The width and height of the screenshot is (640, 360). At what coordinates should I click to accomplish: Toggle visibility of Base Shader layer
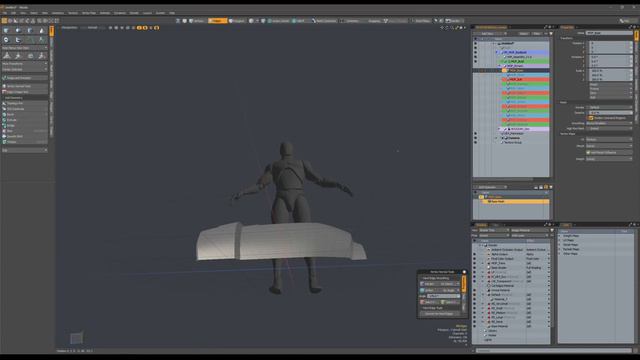tap(475, 268)
